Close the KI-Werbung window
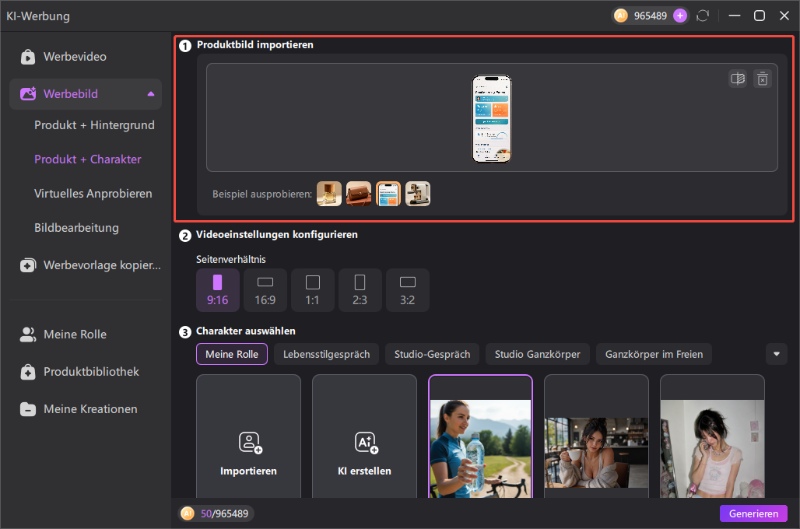 click(x=784, y=16)
